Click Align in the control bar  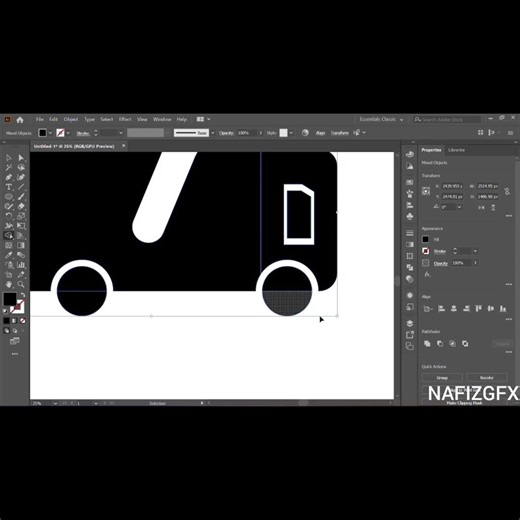320,133
